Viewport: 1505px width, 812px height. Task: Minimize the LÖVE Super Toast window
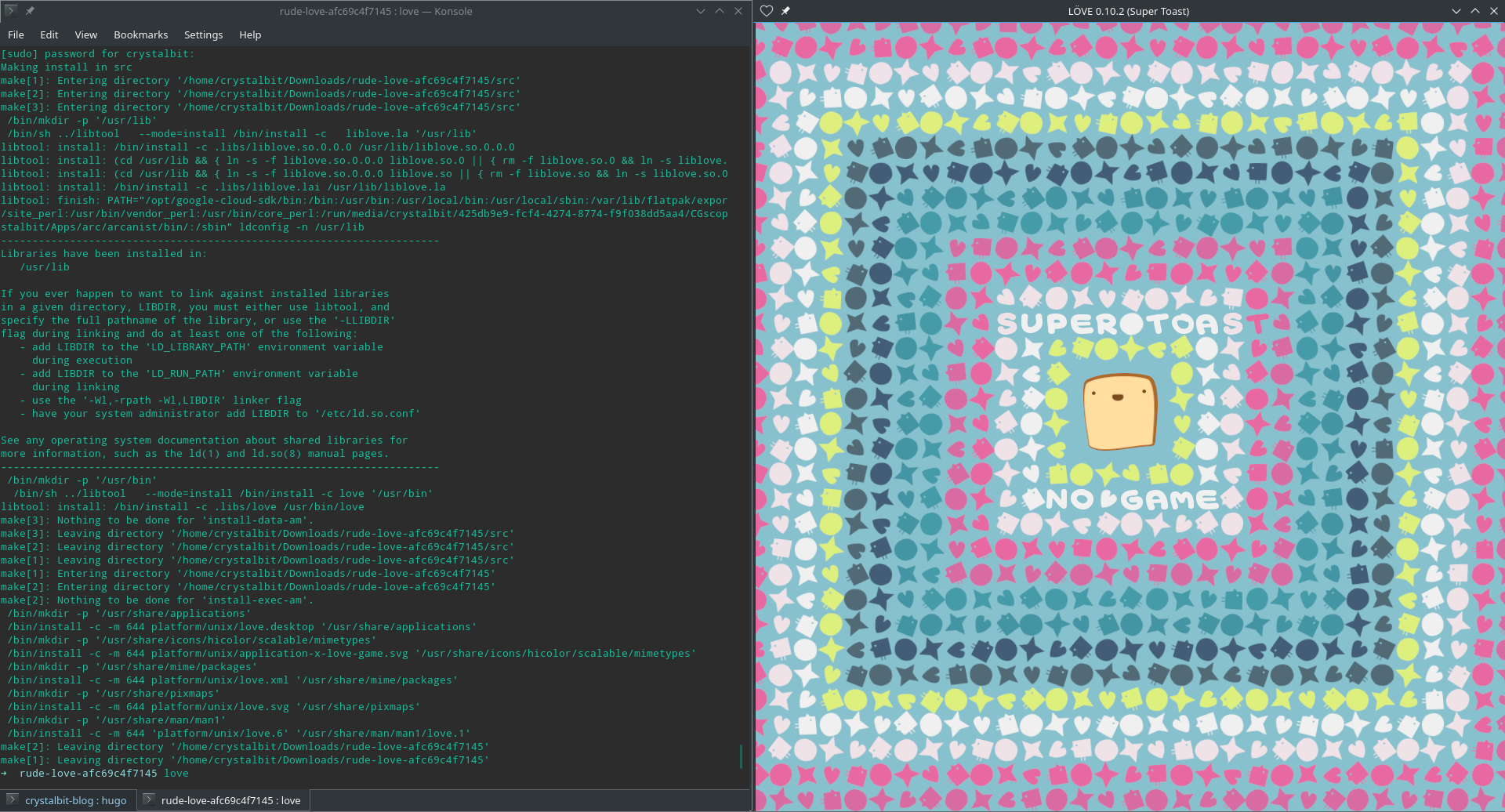click(x=1456, y=11)
